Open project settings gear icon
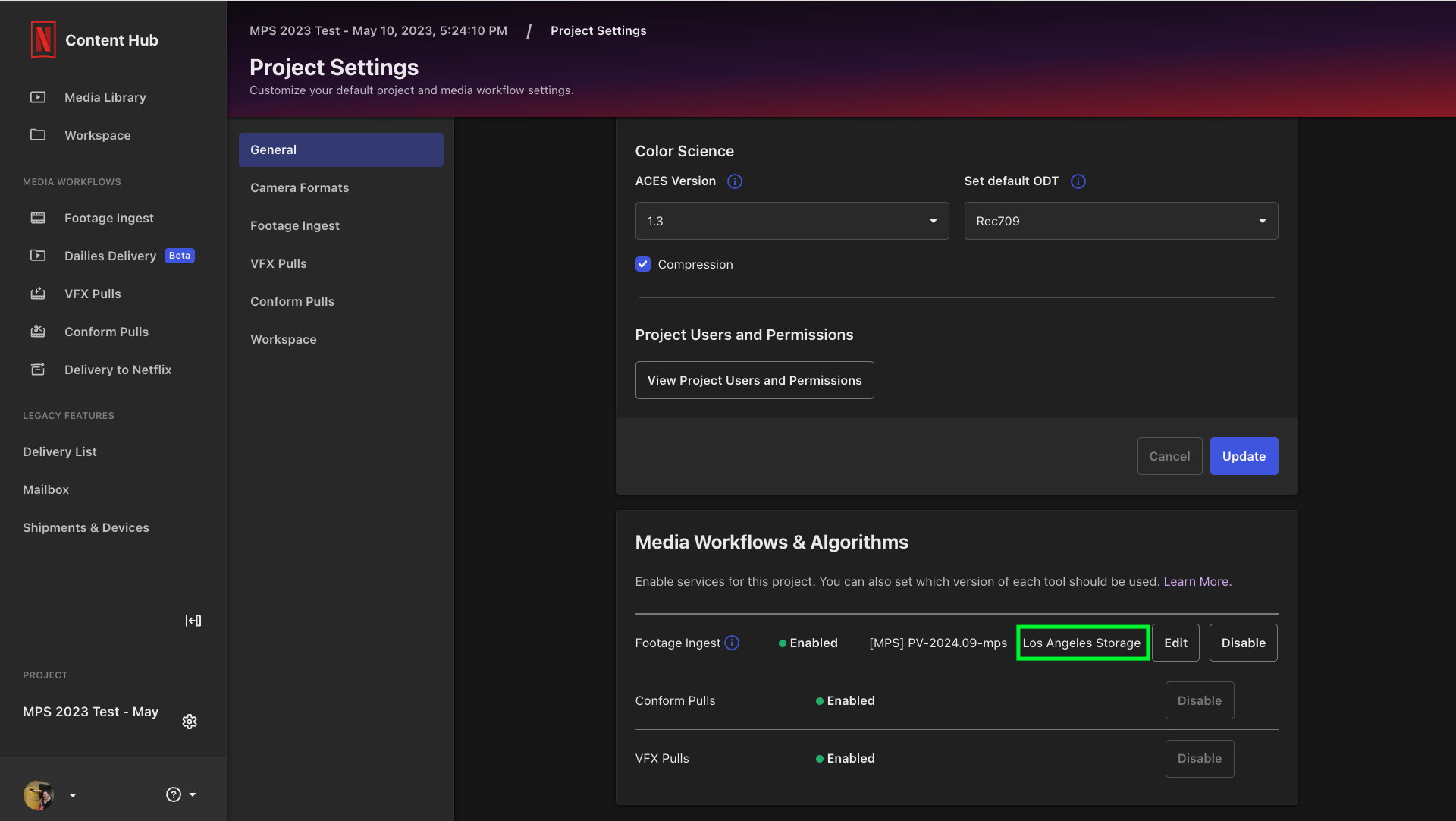Image resolution: width=1456 pixels, height=821 pixels. point(190,722)
